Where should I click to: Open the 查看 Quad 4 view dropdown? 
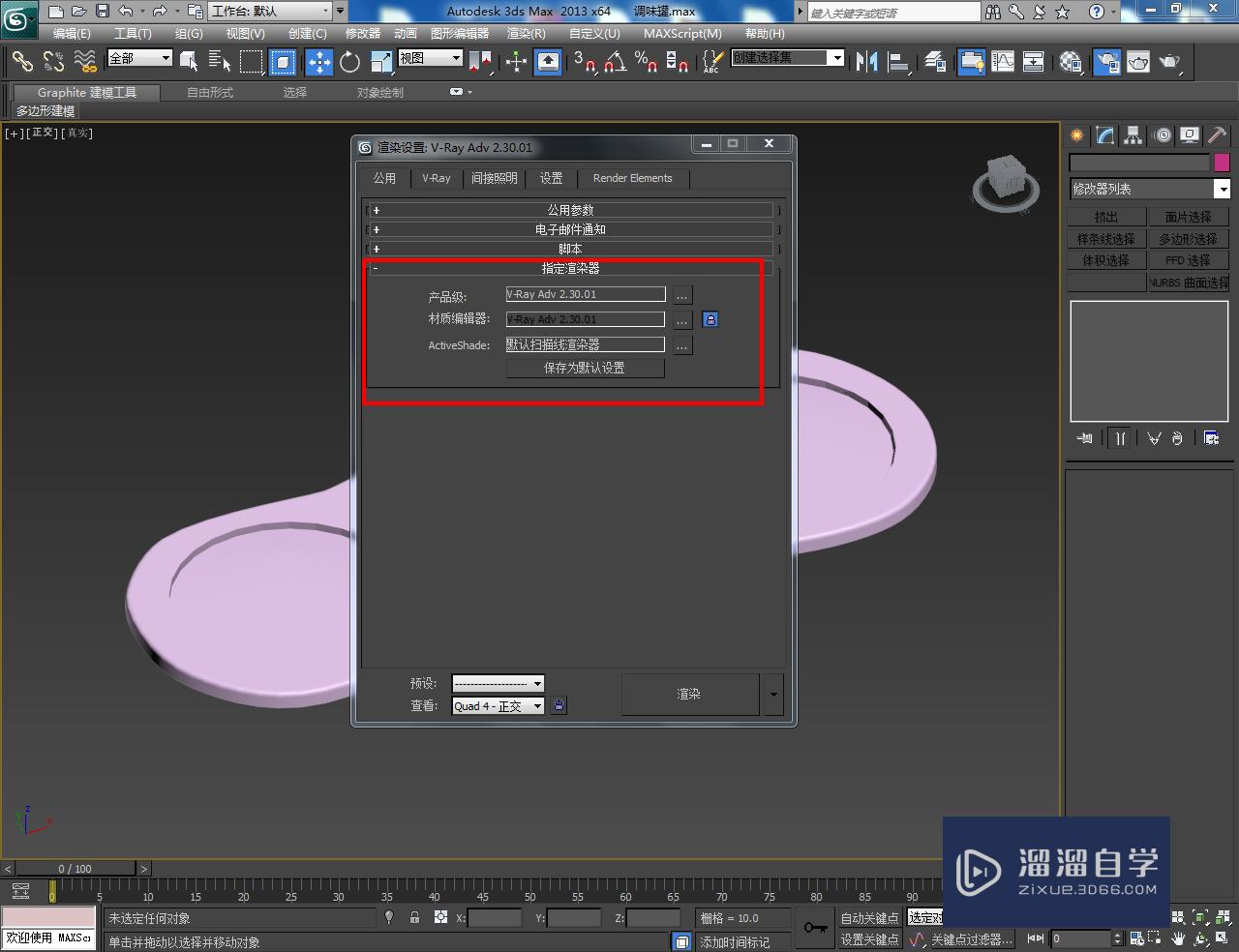499,706
